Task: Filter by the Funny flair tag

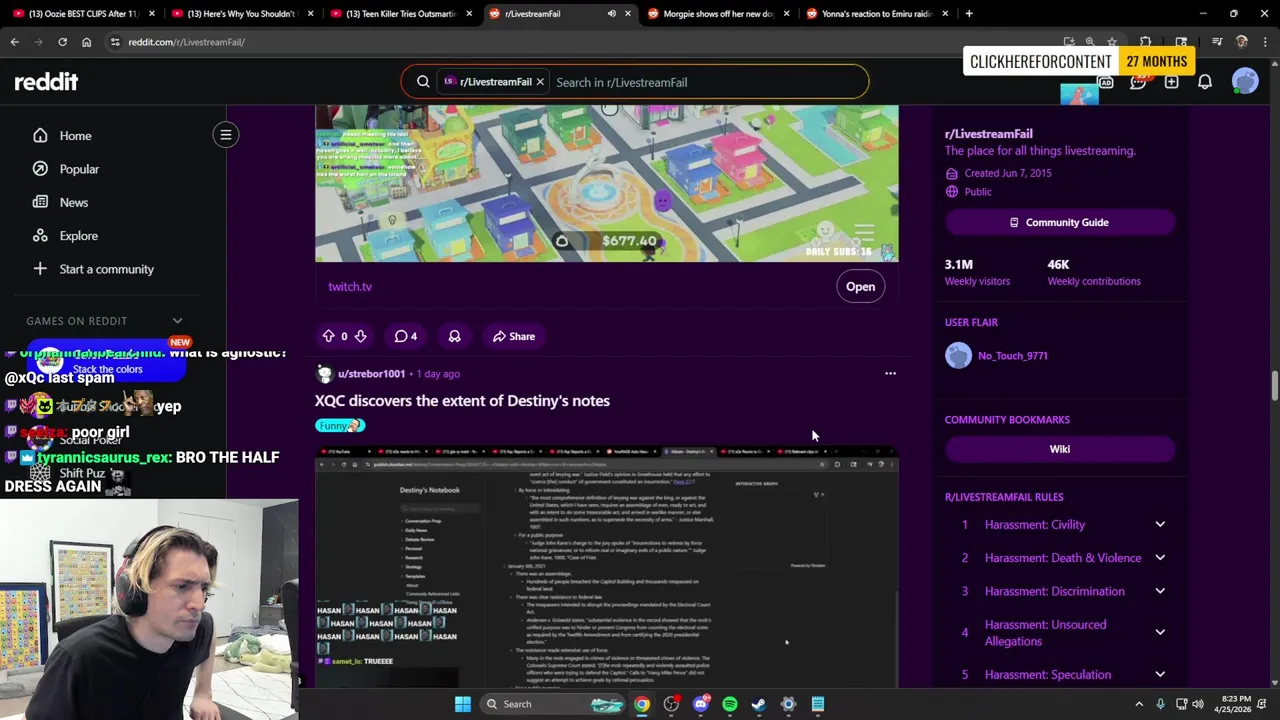Action: click(x=340, y=426)
